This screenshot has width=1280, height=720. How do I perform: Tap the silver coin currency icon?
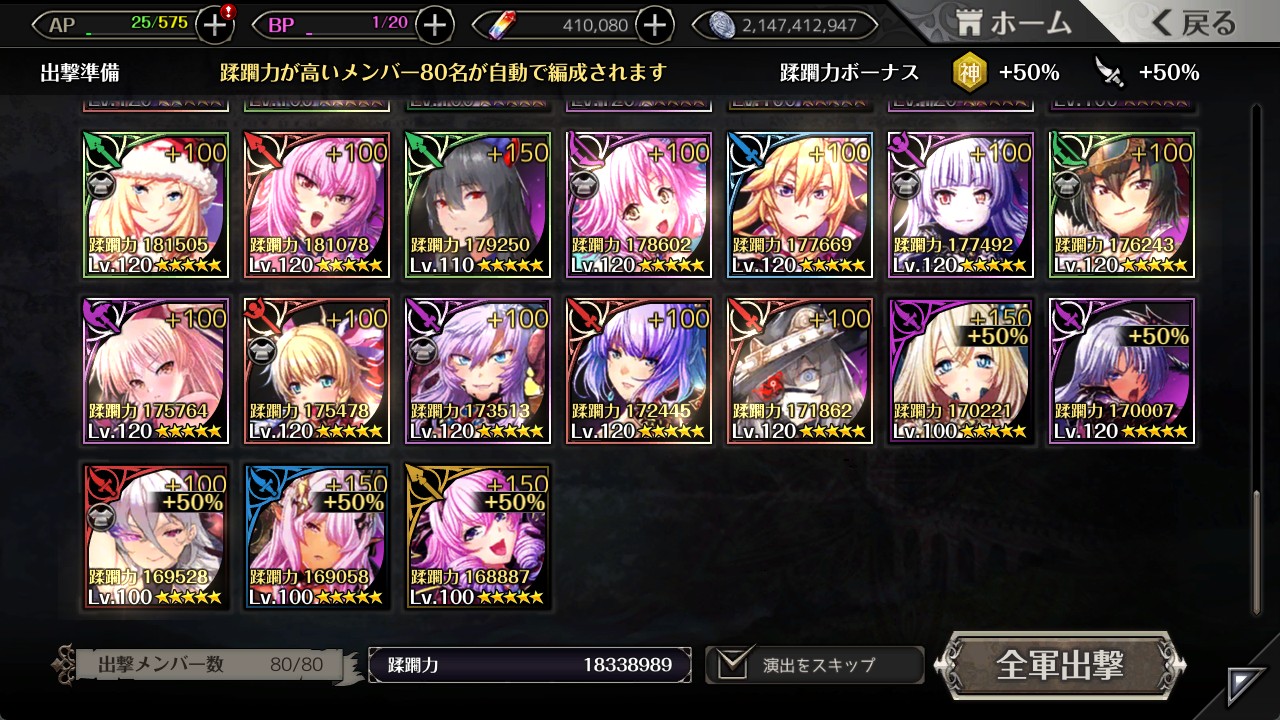(721, 25)
